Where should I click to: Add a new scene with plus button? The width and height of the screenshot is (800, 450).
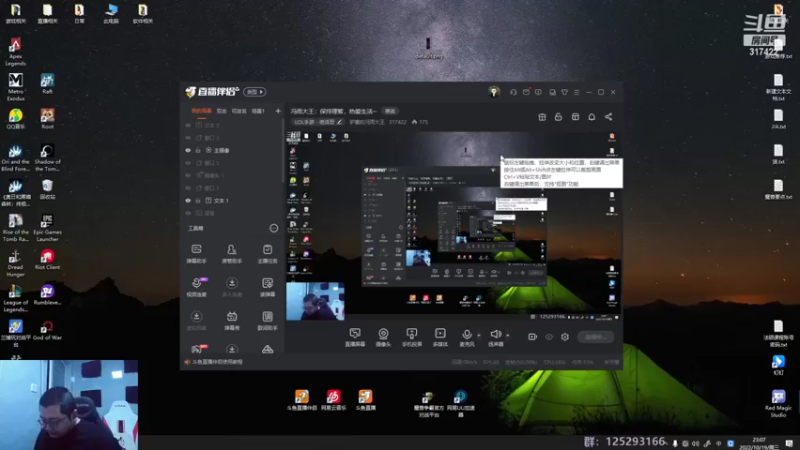[278, 111]
